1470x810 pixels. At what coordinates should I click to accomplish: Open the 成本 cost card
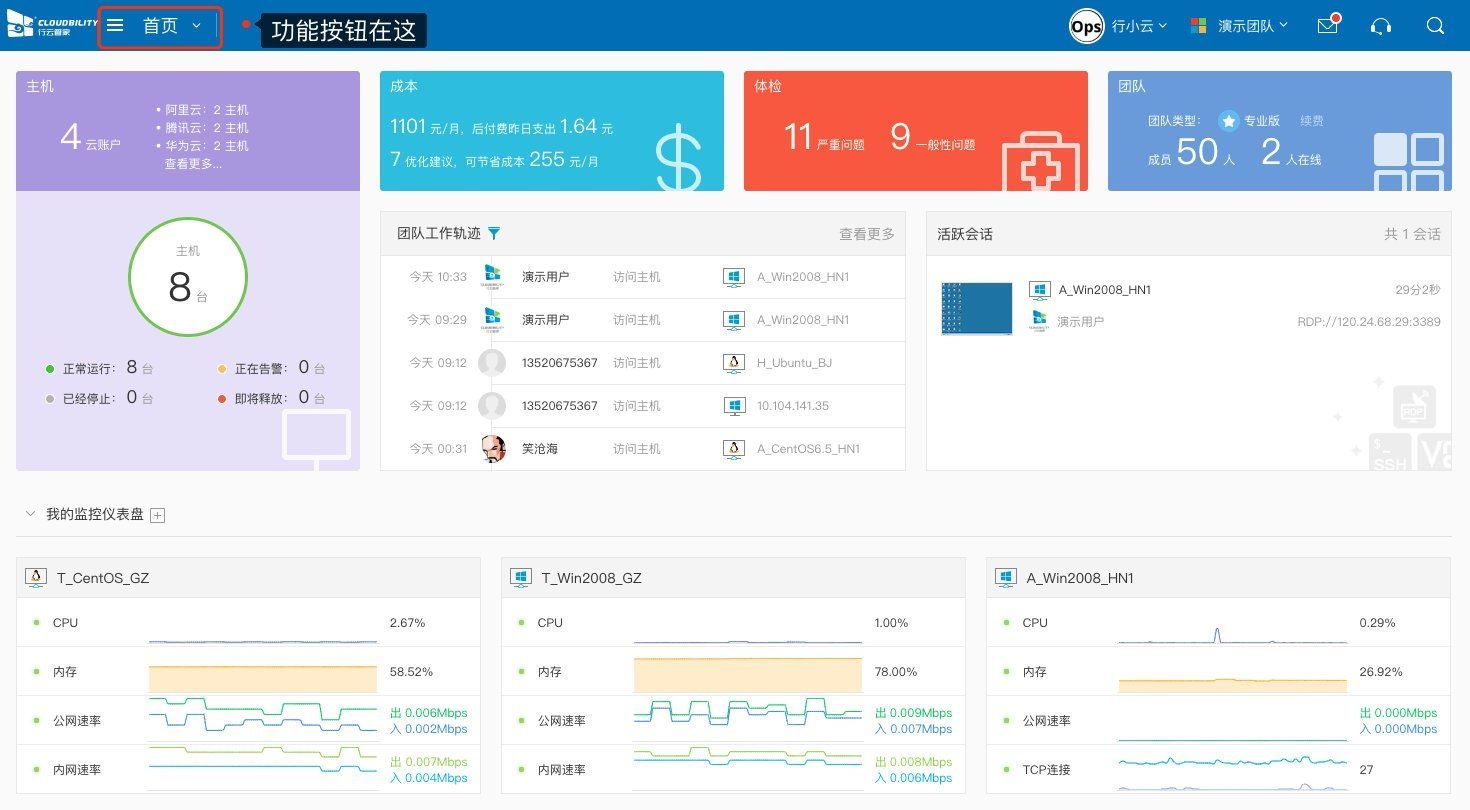(552, 131)
